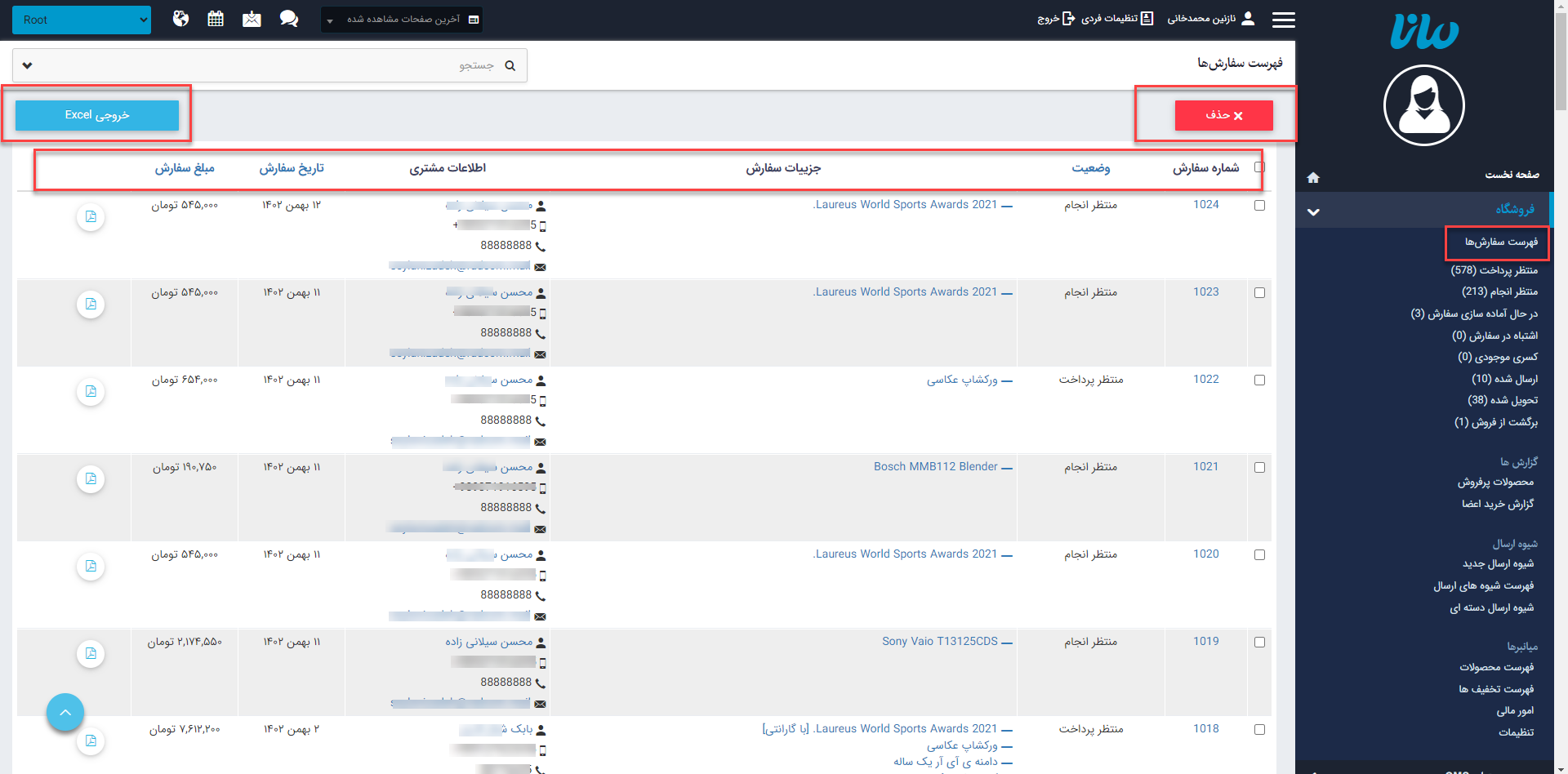
Task: Click the خروجی Excel export button
Action: [x=97, y=115]
